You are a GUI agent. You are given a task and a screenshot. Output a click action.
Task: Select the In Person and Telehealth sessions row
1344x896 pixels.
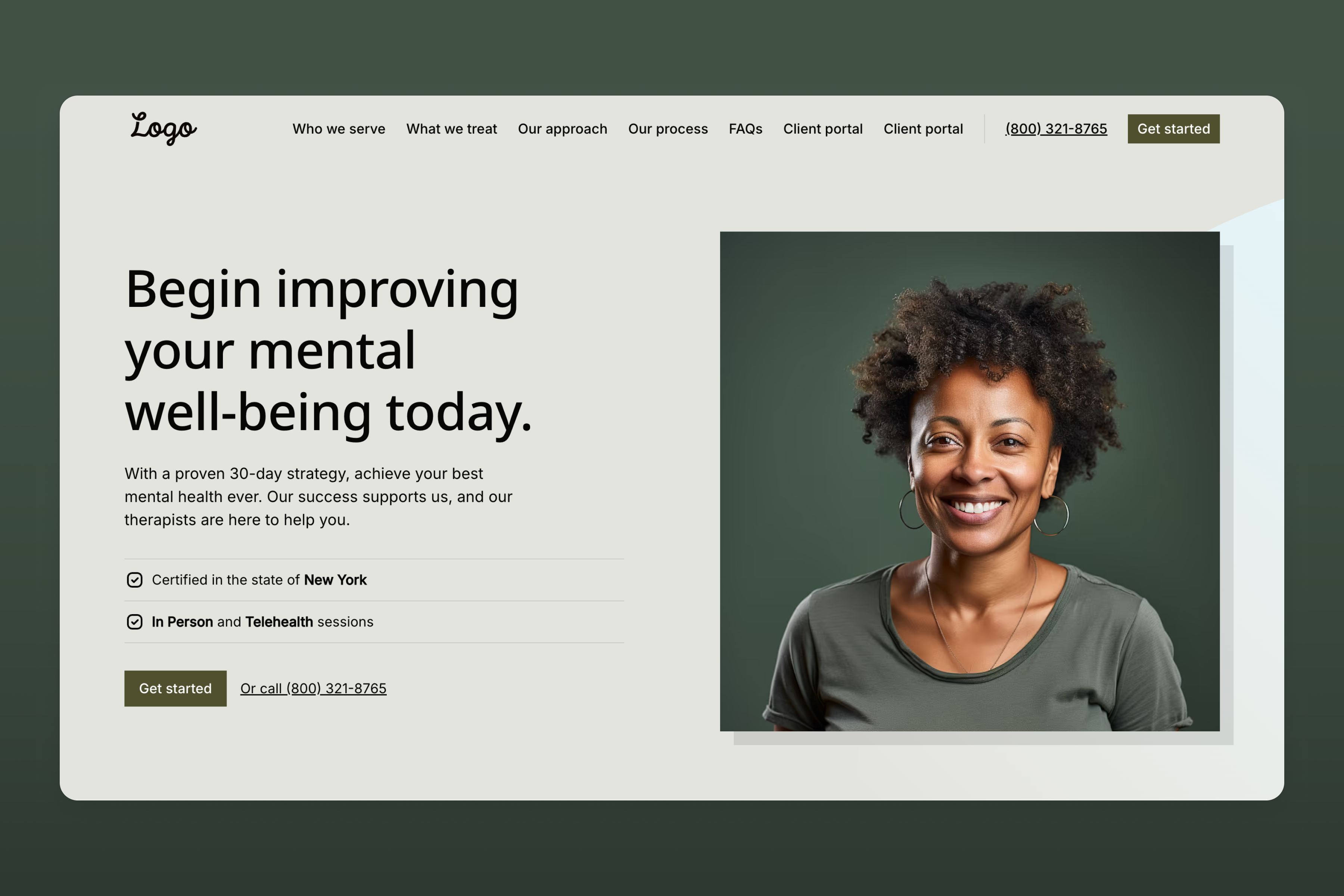(x=374, y=622)
